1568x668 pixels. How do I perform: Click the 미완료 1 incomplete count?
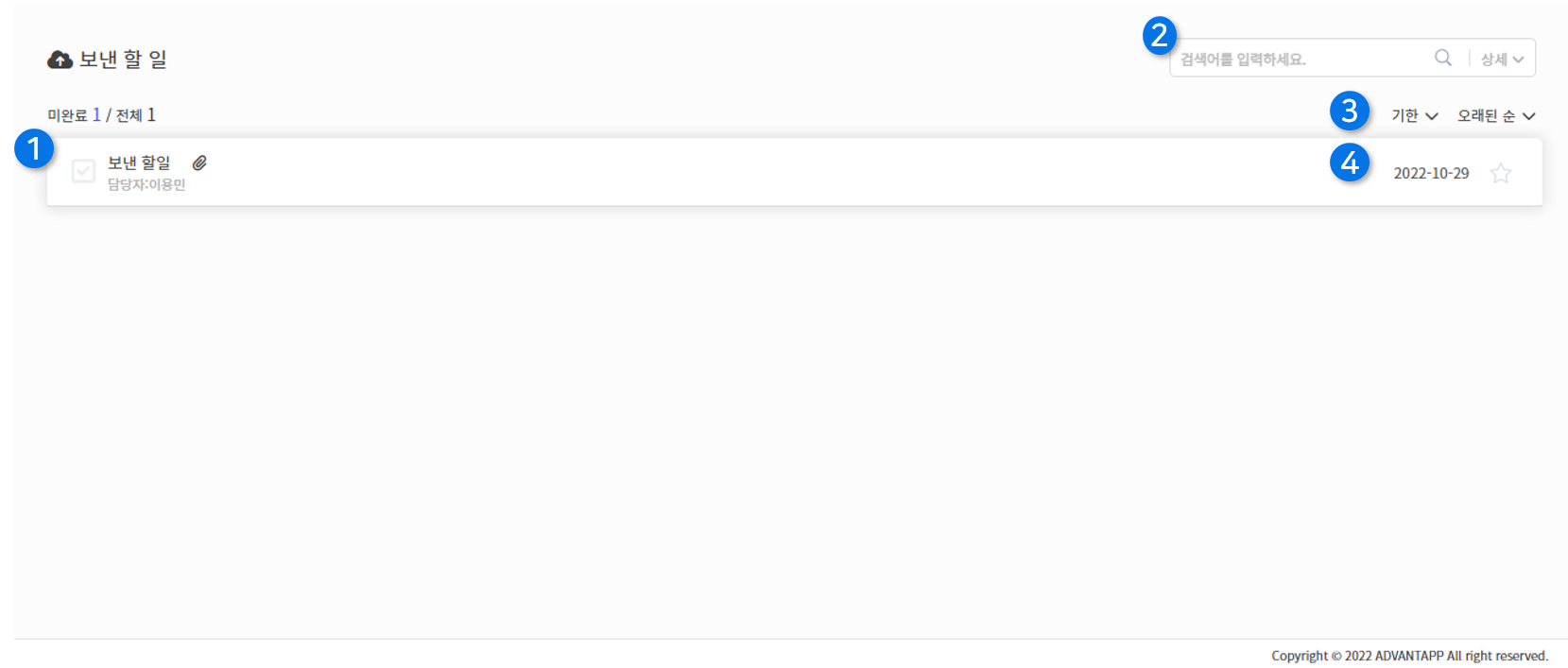(74, 115)
